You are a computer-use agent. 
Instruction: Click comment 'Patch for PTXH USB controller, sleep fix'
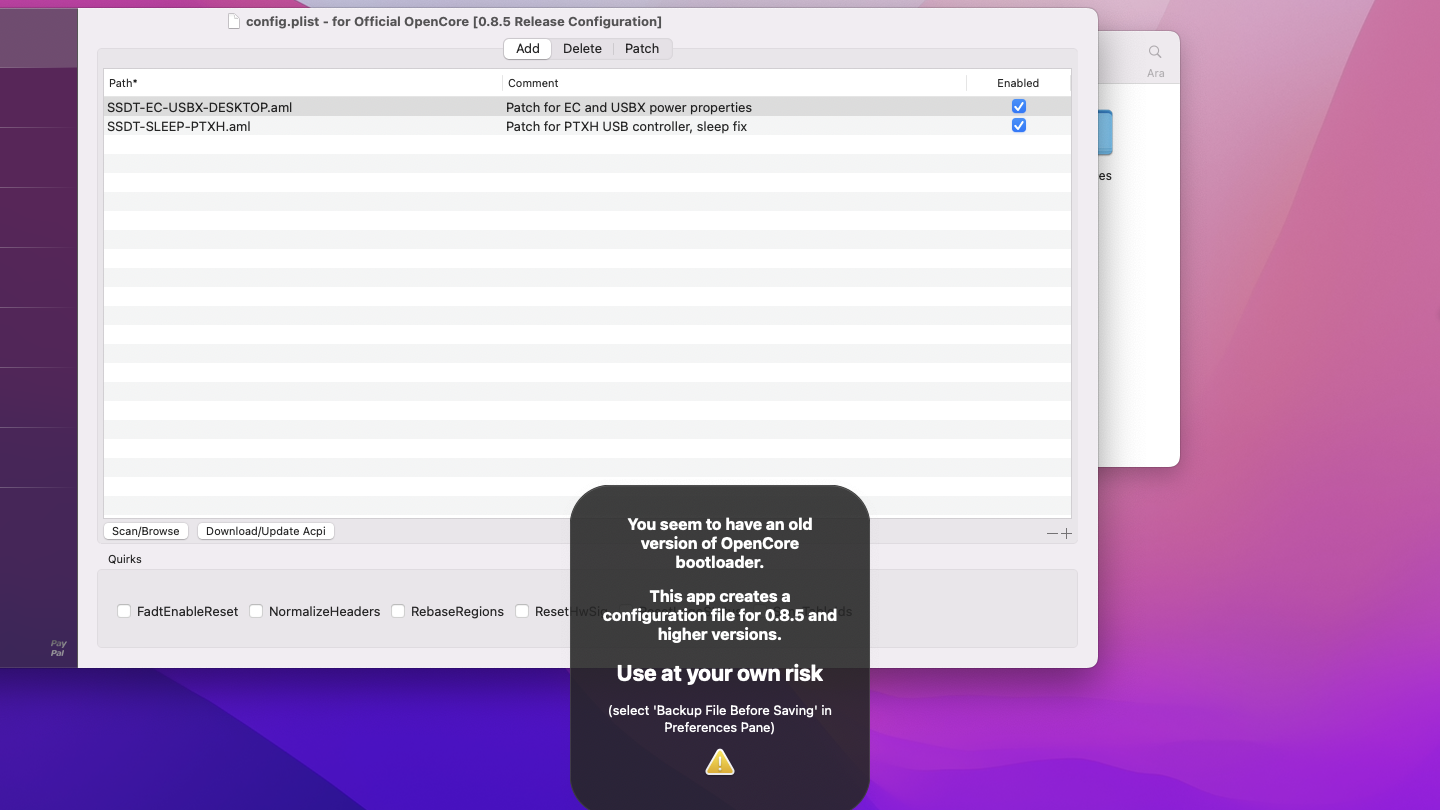(x=627, y=126)
